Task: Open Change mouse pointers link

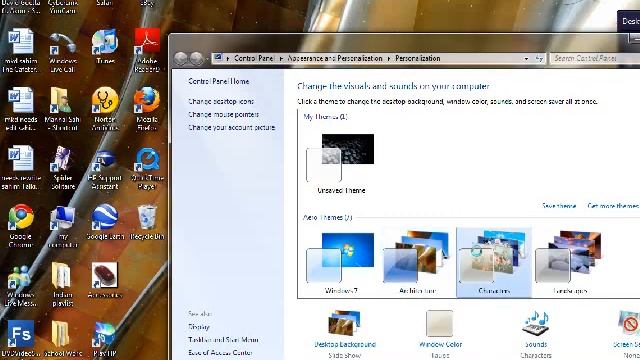Action: point(224,114)
